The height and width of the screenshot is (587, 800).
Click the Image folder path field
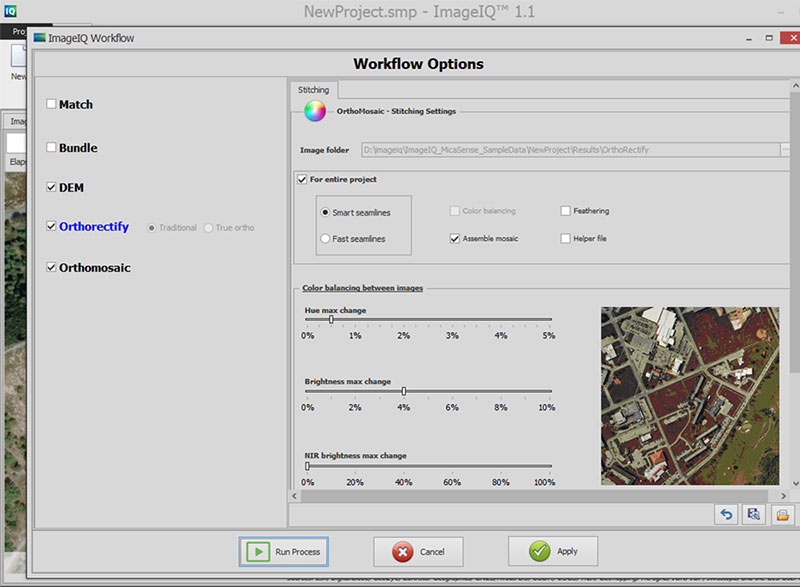[571, 149]
